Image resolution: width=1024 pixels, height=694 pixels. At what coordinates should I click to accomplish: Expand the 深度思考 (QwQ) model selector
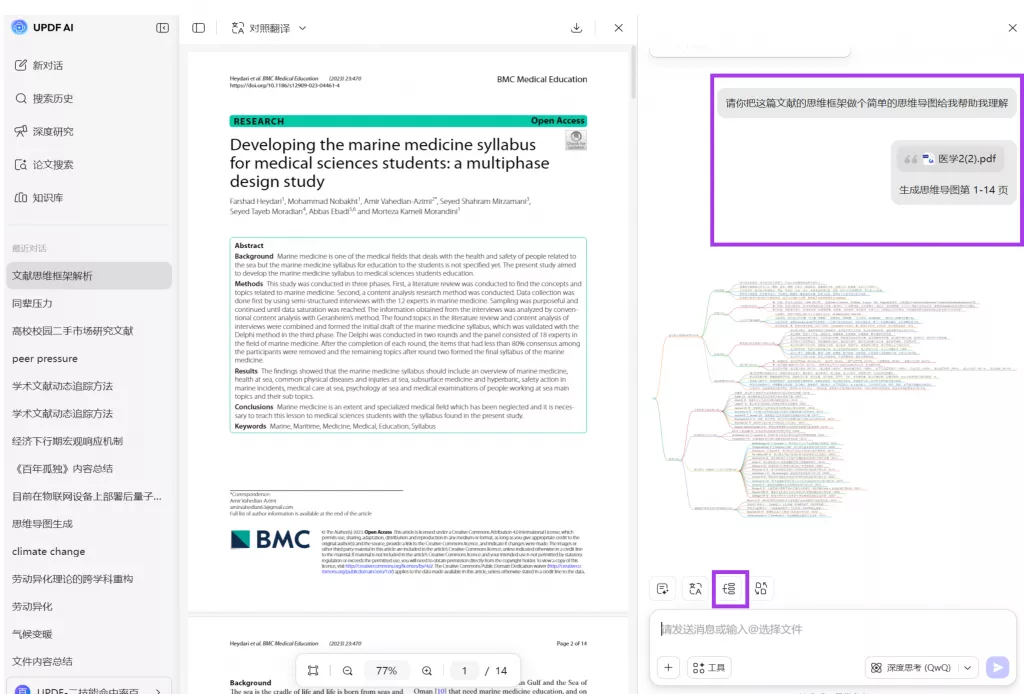[967, 668]
